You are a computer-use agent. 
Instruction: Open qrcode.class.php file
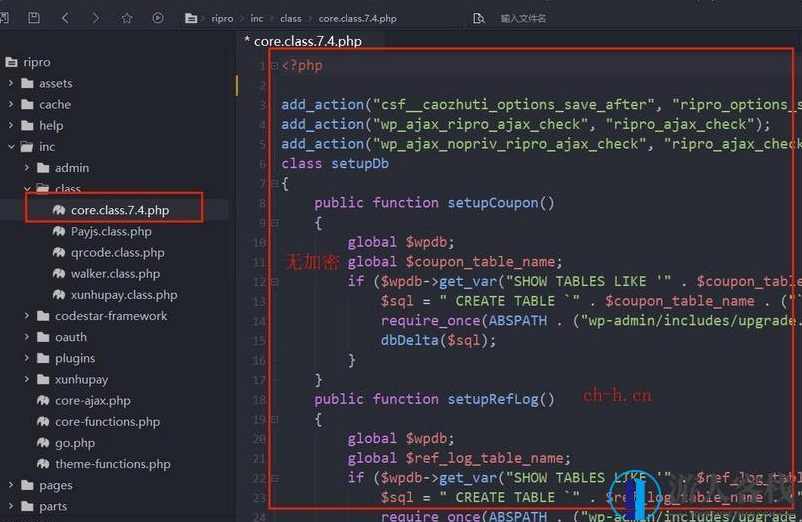118,253
